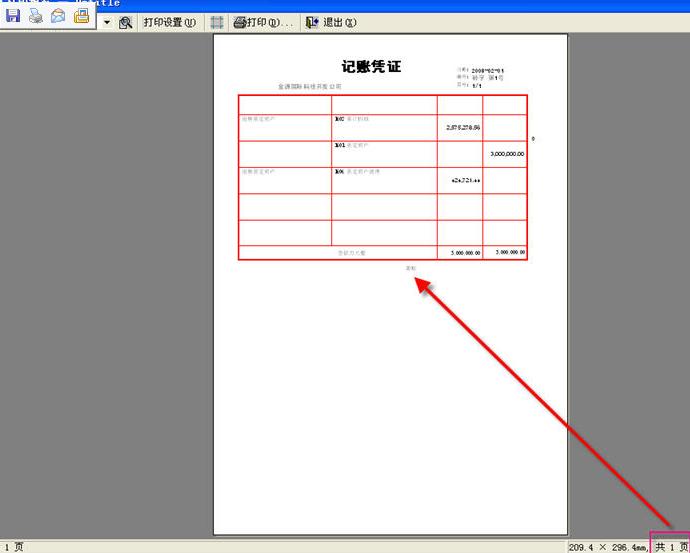Open 打印设置 print settings
Image resolution: width=690 pixels, height=553 pixels.
point(169,22)
